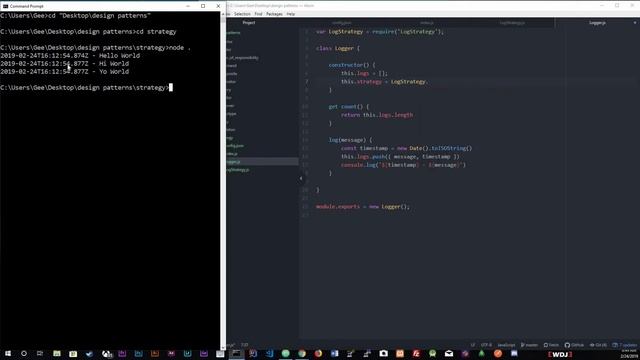
Task: Click the 'log(message) {' code line
Action: 350,140
